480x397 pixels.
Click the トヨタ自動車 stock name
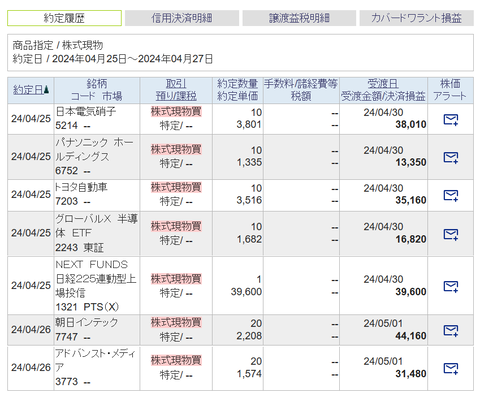81,187
